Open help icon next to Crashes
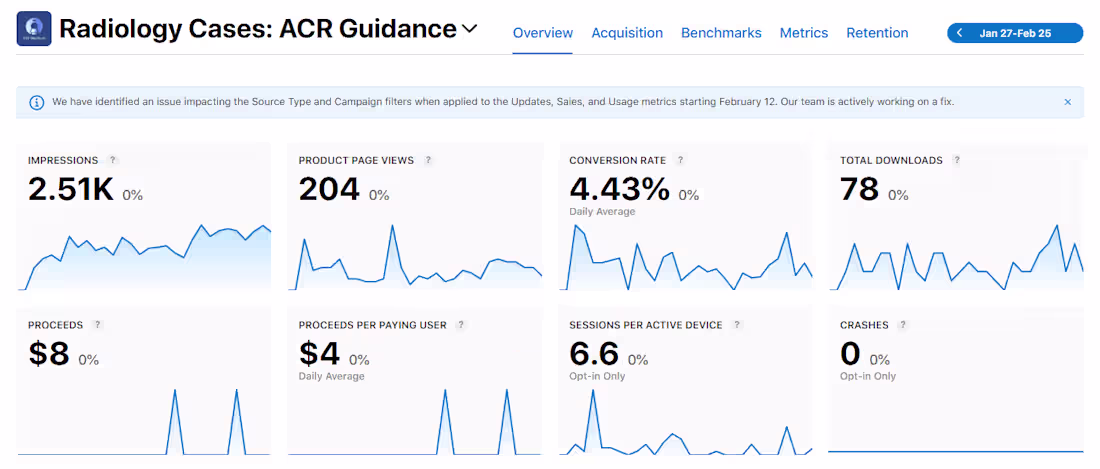The image size is (1100, 469). [x=903, y=325]
